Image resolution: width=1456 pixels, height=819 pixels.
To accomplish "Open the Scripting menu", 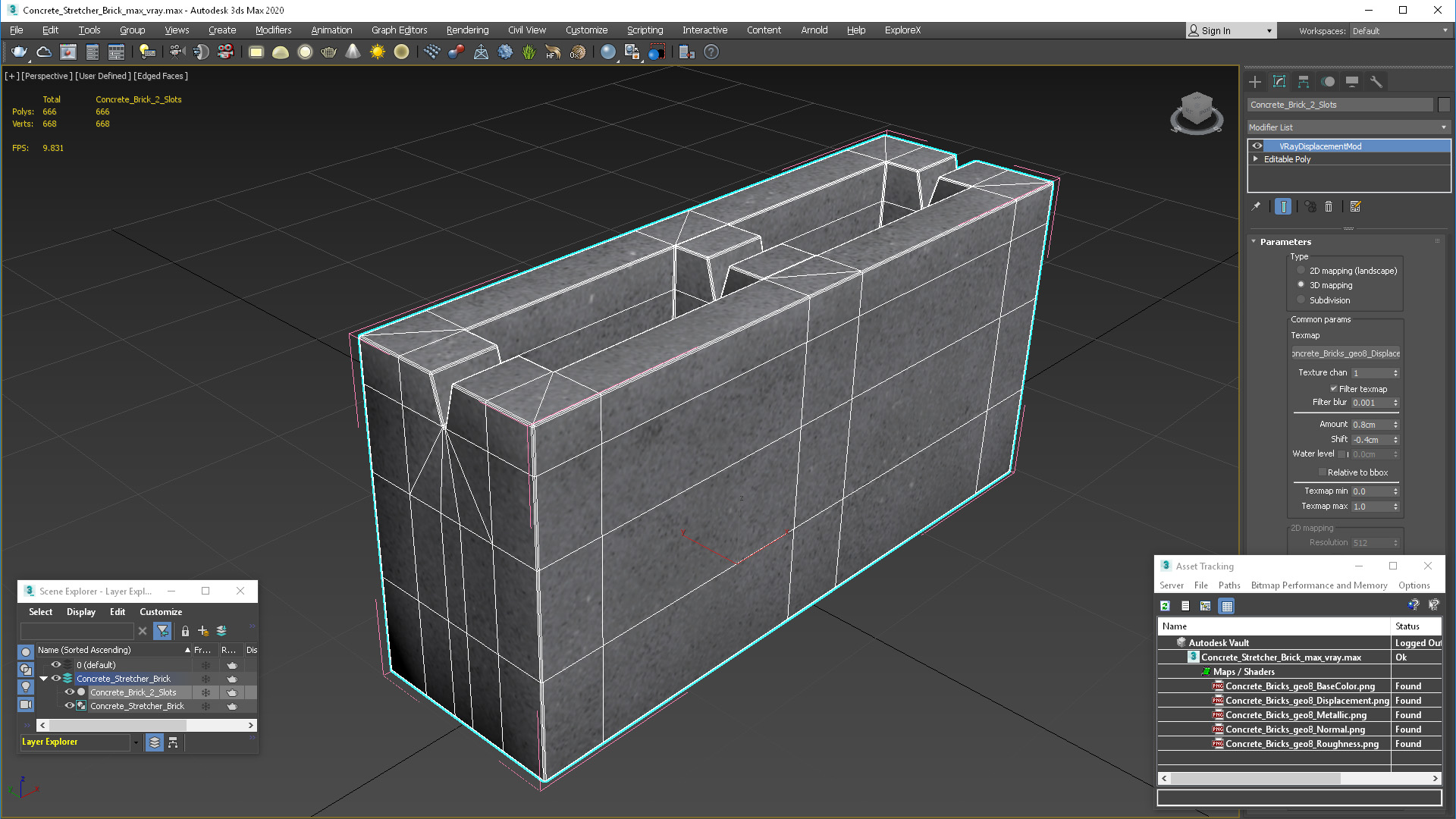I will coord(645,30).
